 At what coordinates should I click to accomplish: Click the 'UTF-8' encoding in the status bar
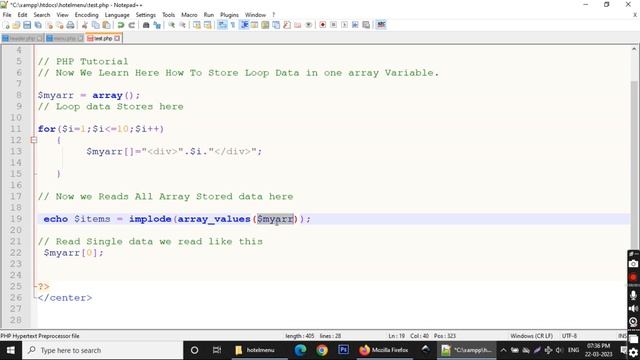[569, 336]
